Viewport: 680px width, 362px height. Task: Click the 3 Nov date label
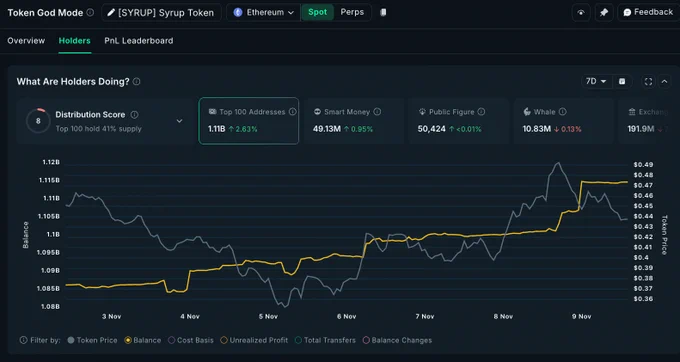click(x=111, y=316)
